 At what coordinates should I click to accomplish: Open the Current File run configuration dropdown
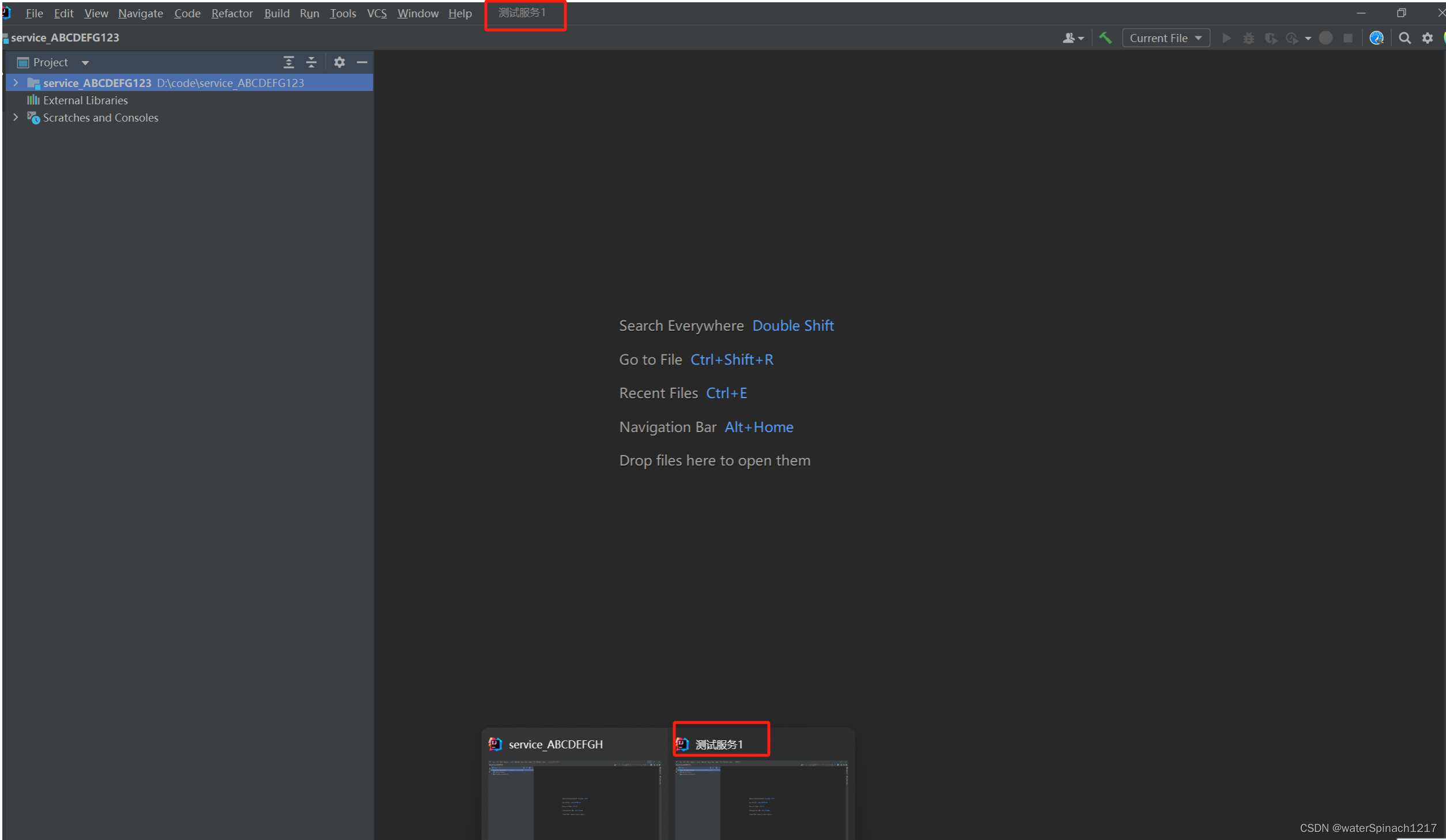[1165, 38]
